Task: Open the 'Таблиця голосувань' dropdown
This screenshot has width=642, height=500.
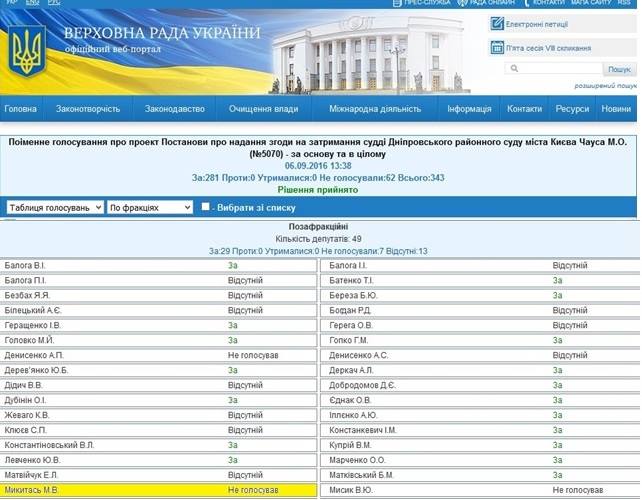Action: pyautogui.click(x=55, y=208)
